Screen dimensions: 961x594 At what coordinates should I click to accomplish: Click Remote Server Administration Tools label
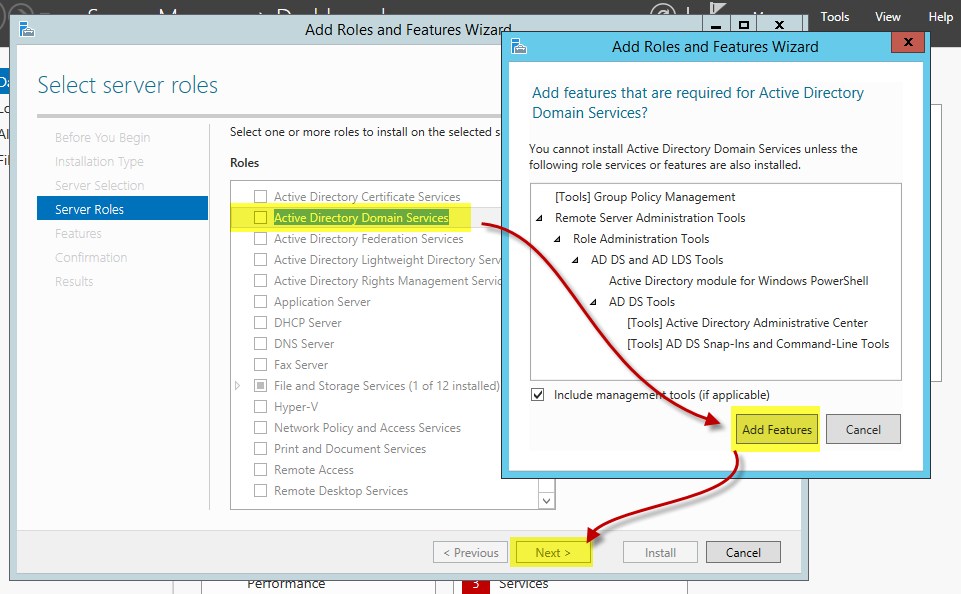click(x=650, y=218)
